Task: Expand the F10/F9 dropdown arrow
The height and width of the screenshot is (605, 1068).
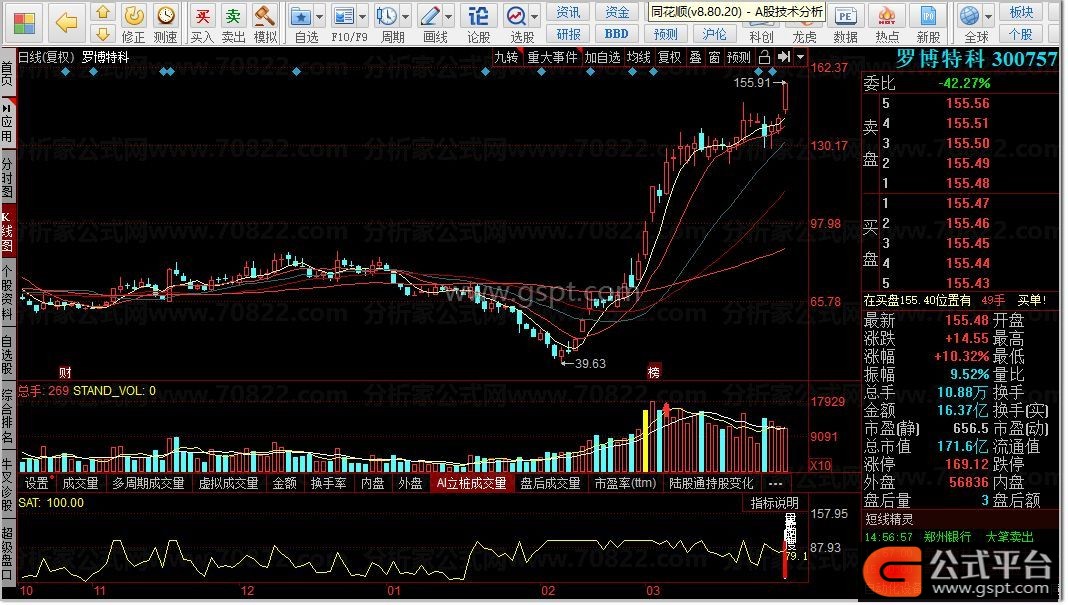Action: coord(362,16)
